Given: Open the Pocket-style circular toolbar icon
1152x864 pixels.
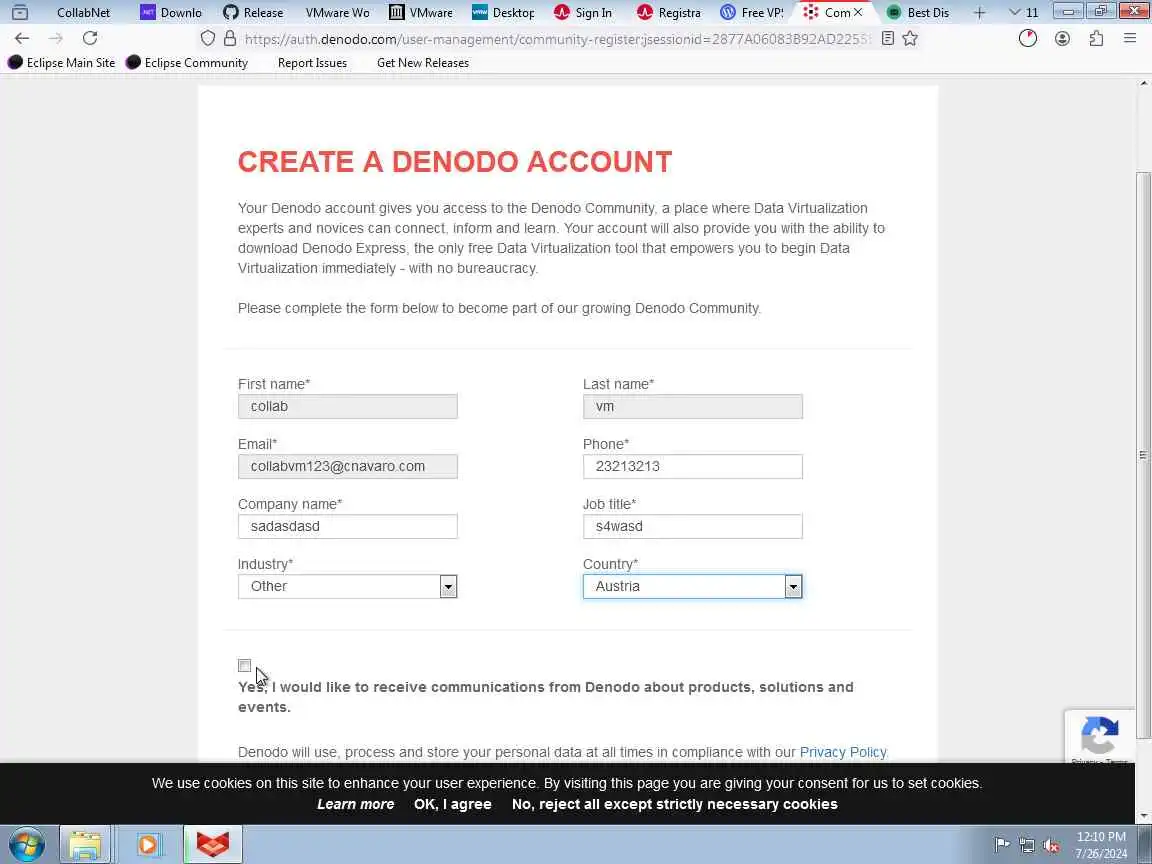Looking at the screenshot, I should 1028,38.
